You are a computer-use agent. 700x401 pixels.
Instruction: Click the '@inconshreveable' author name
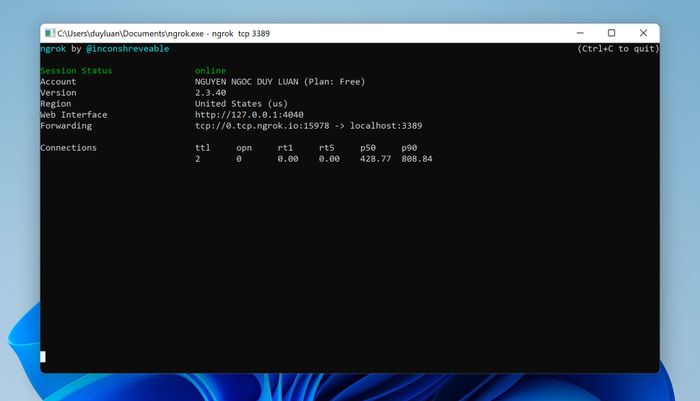128,49
